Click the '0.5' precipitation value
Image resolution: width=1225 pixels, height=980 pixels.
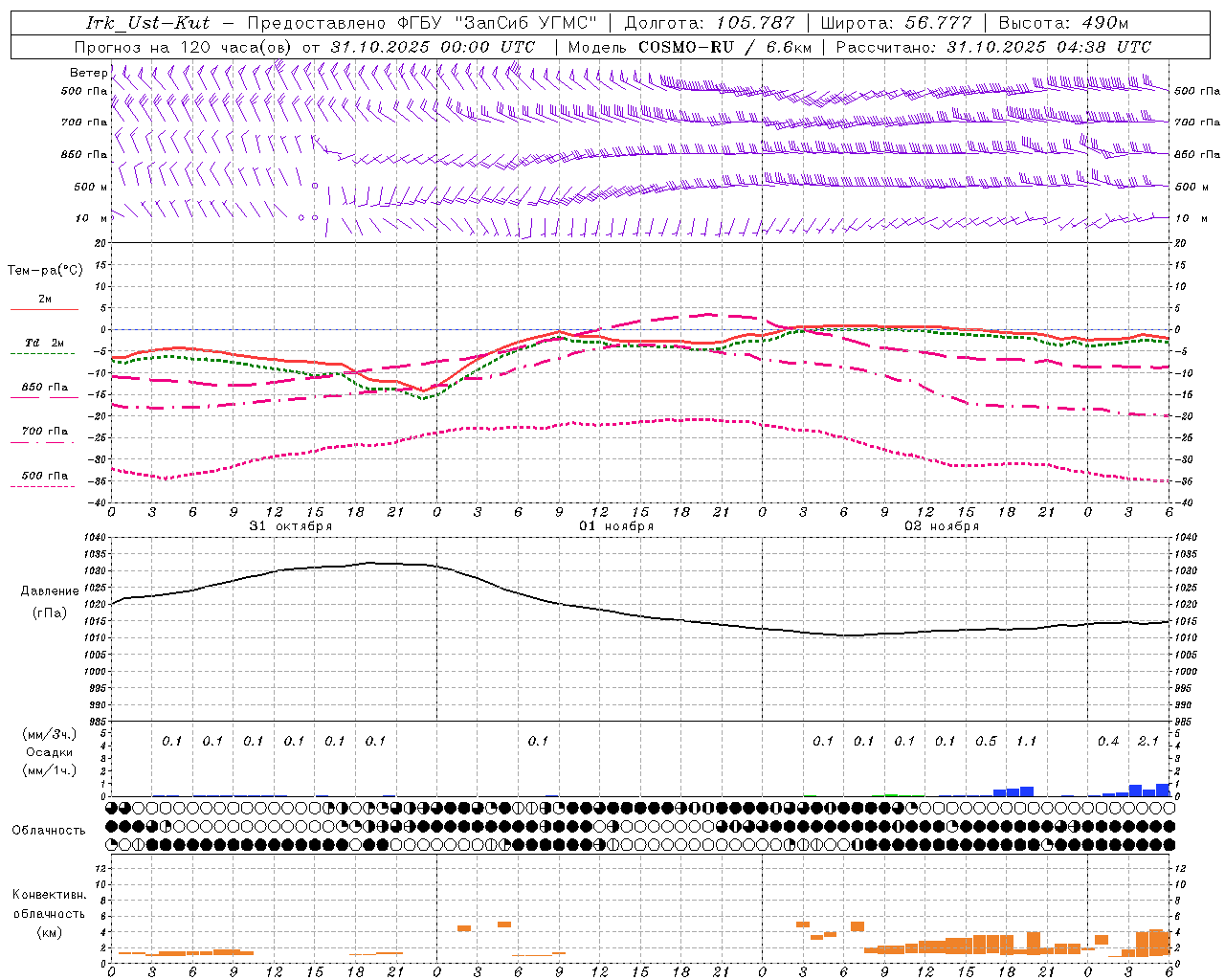pos(986,741)
